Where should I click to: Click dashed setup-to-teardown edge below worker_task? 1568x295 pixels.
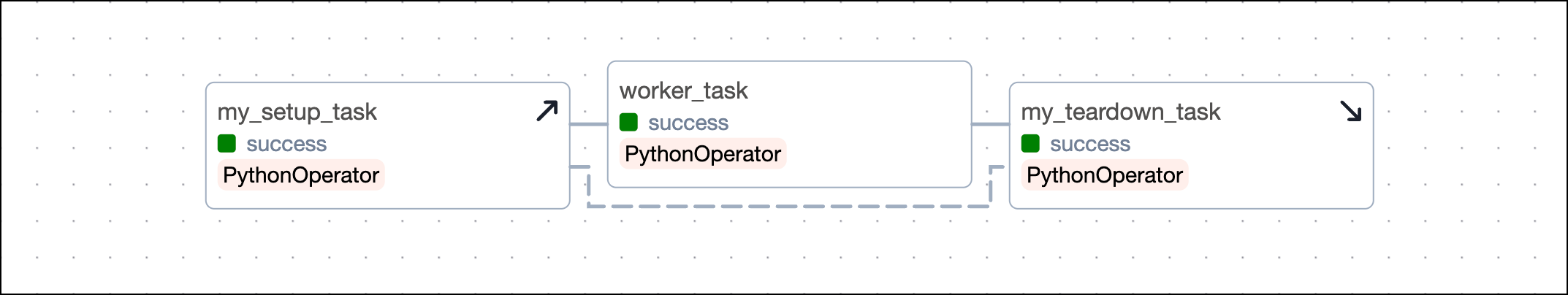coord(789,207)
